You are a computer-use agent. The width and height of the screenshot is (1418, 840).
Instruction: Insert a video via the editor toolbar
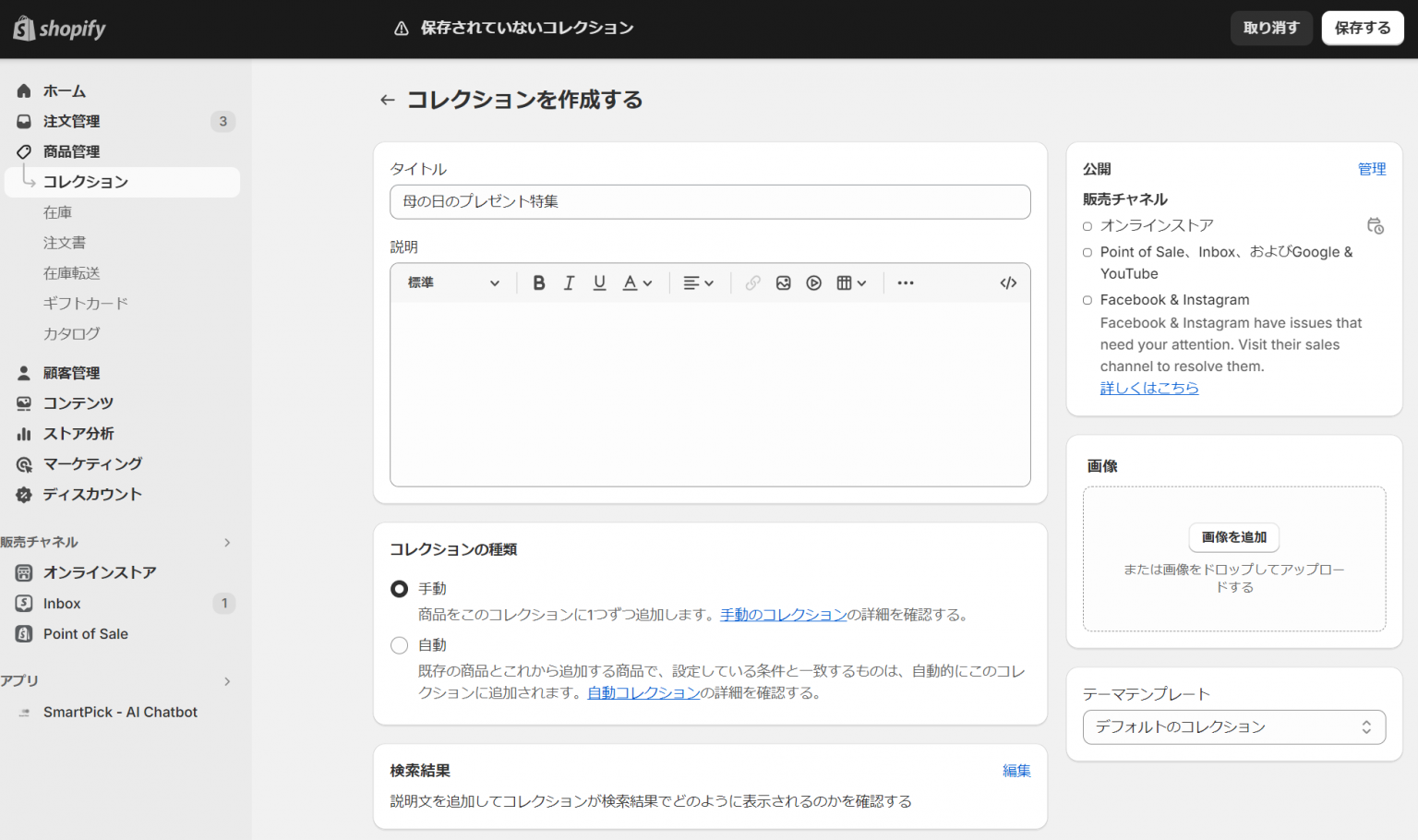click(813, 282)
